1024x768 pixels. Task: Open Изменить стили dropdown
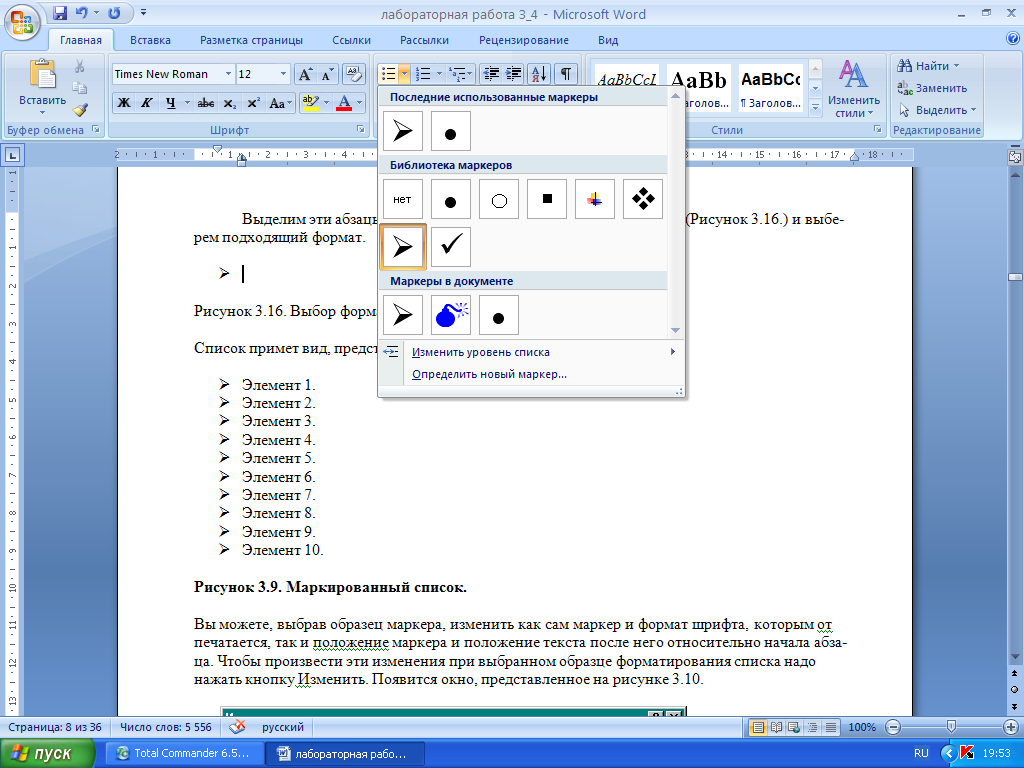pos(853,88)
